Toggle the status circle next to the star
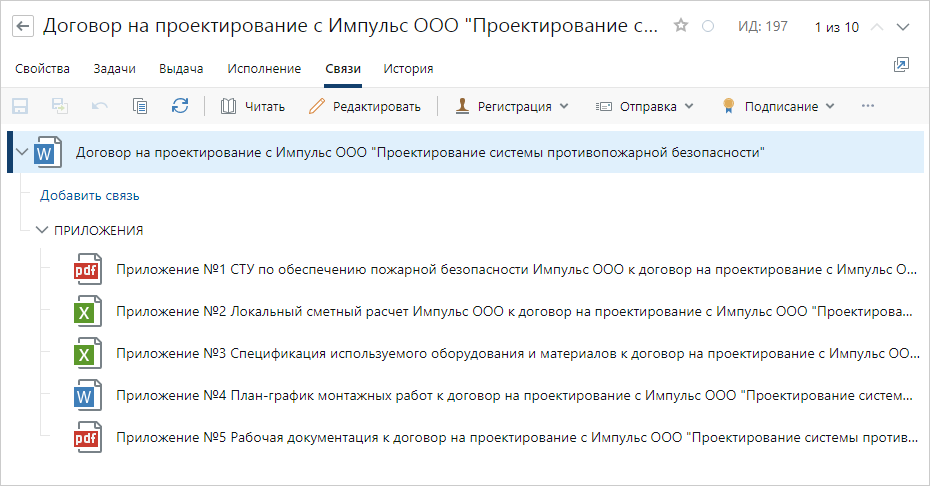This screenshot has width=930, height=486. (x=708, y=27)
